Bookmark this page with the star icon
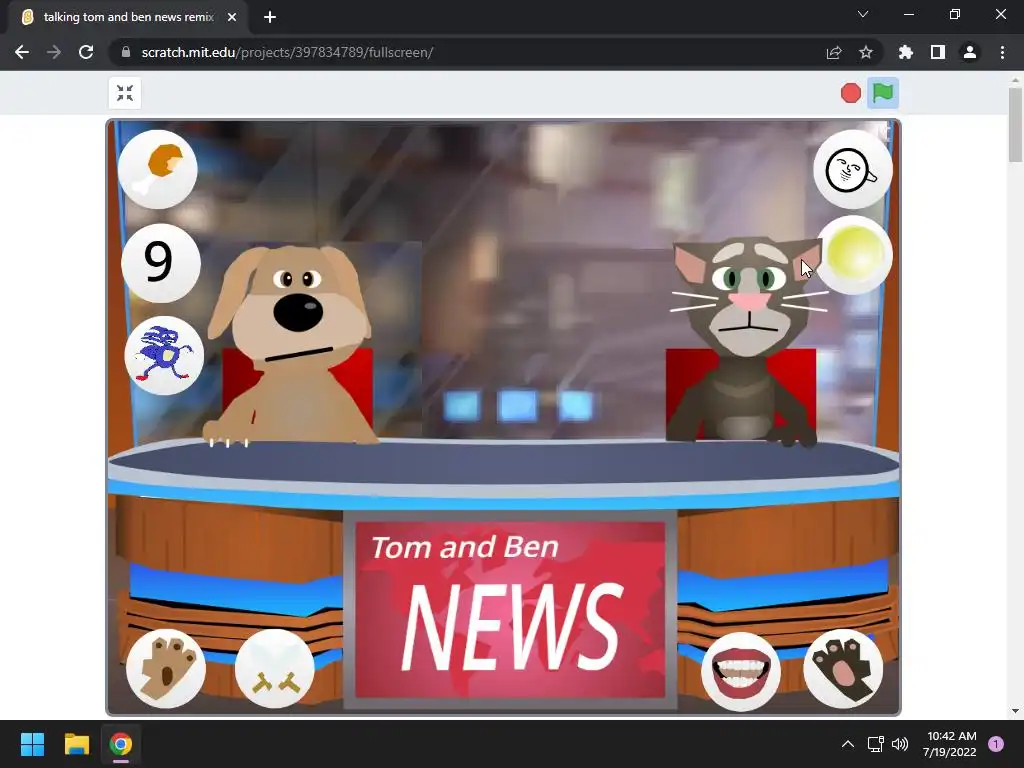 coord(866,52)
